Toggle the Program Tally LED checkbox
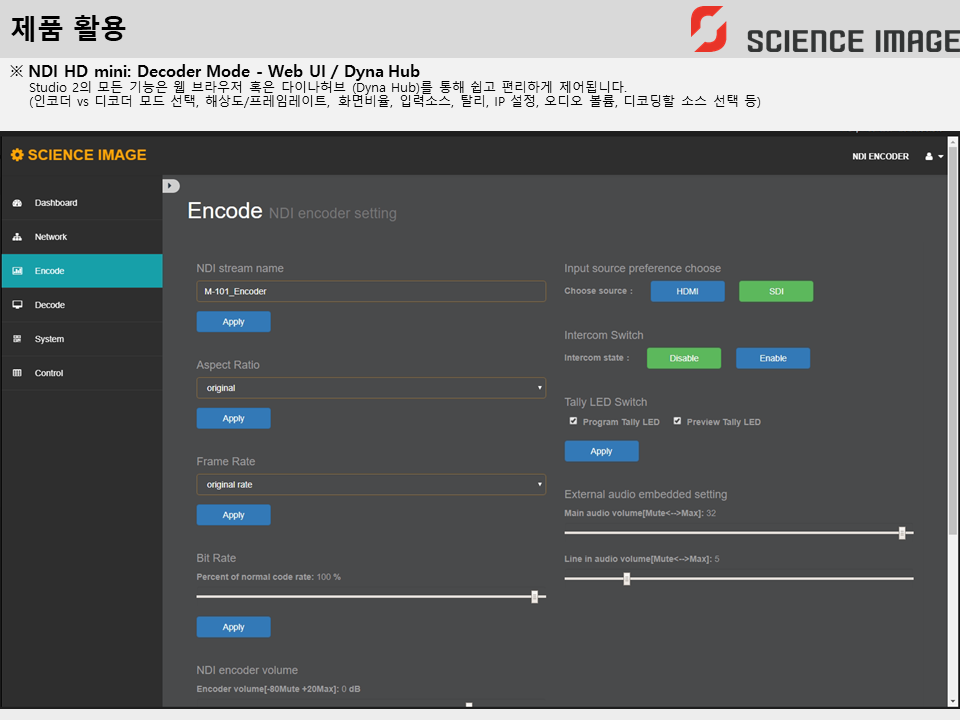This screenshot has height=720, width=960. click(x=573, y=421)
